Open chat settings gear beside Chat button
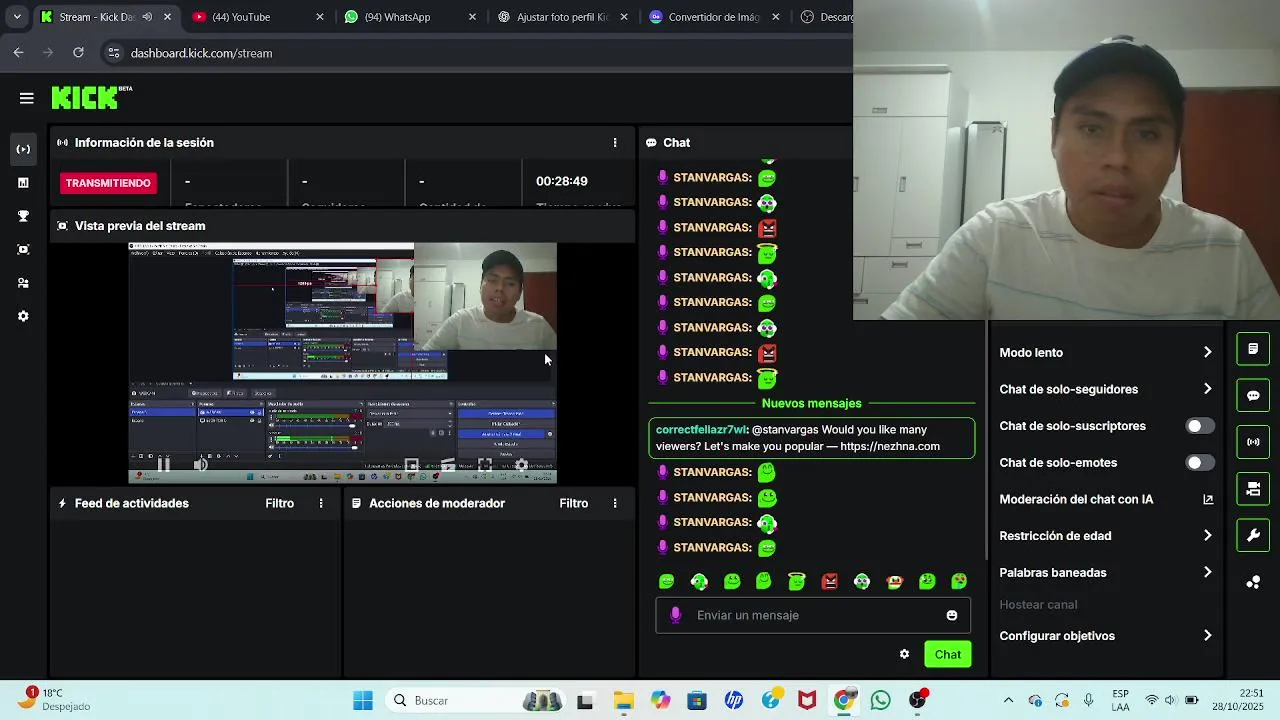The width and height of the screenshot is (1280, 720). click(904, 654)
